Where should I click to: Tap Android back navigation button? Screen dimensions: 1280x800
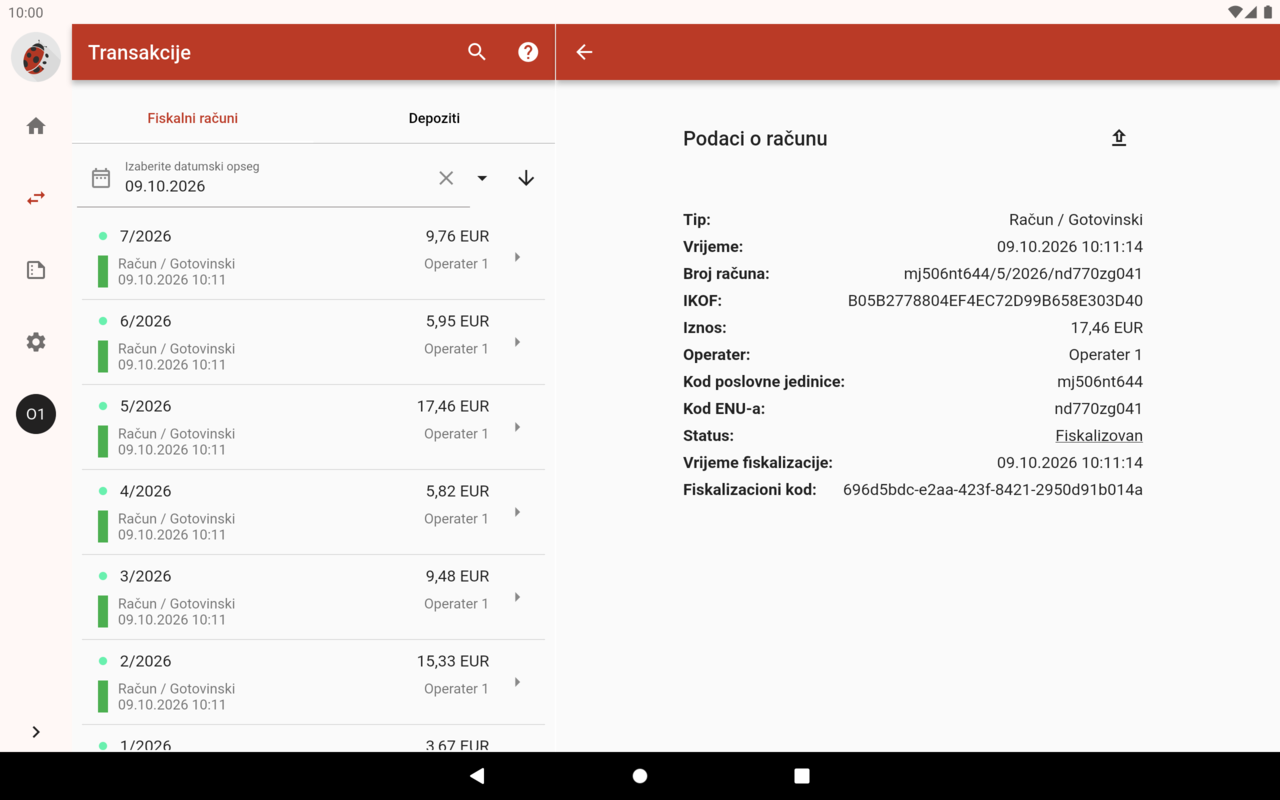pos(477,776)
